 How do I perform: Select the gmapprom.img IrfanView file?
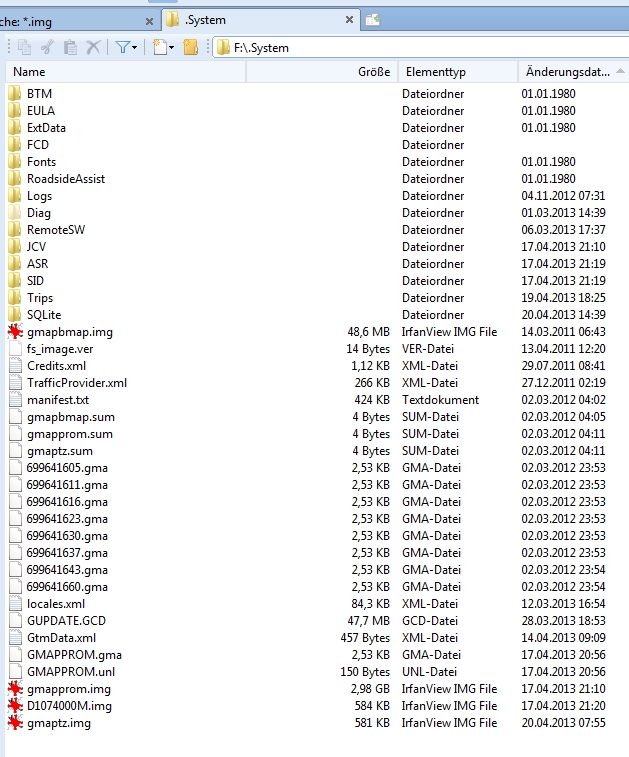pyautogui.click(x=69, y=689)
